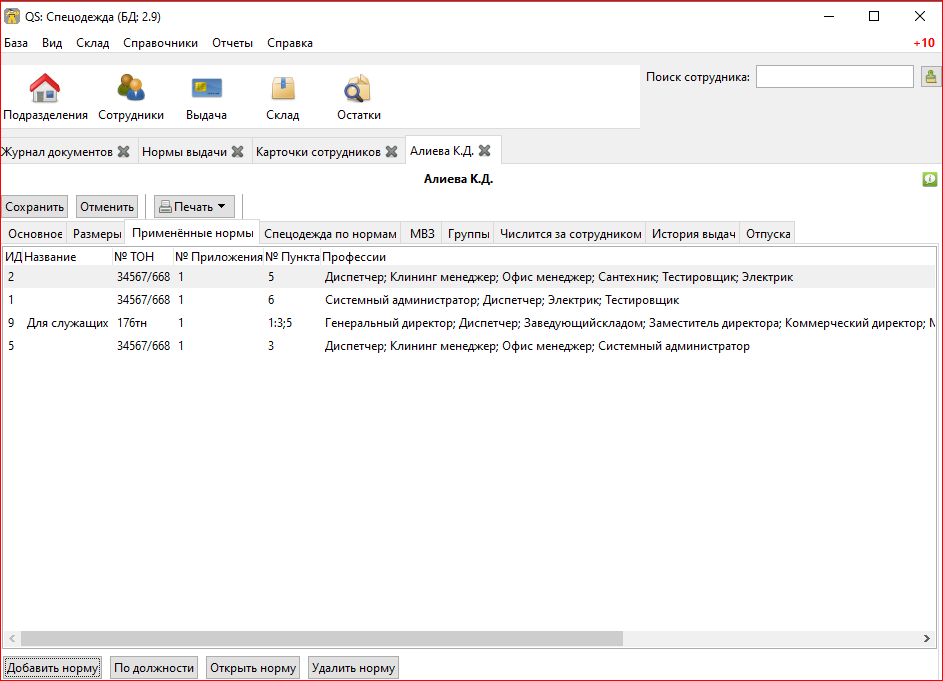Click the green info icon
943x681 pixels.
(929, 179)
